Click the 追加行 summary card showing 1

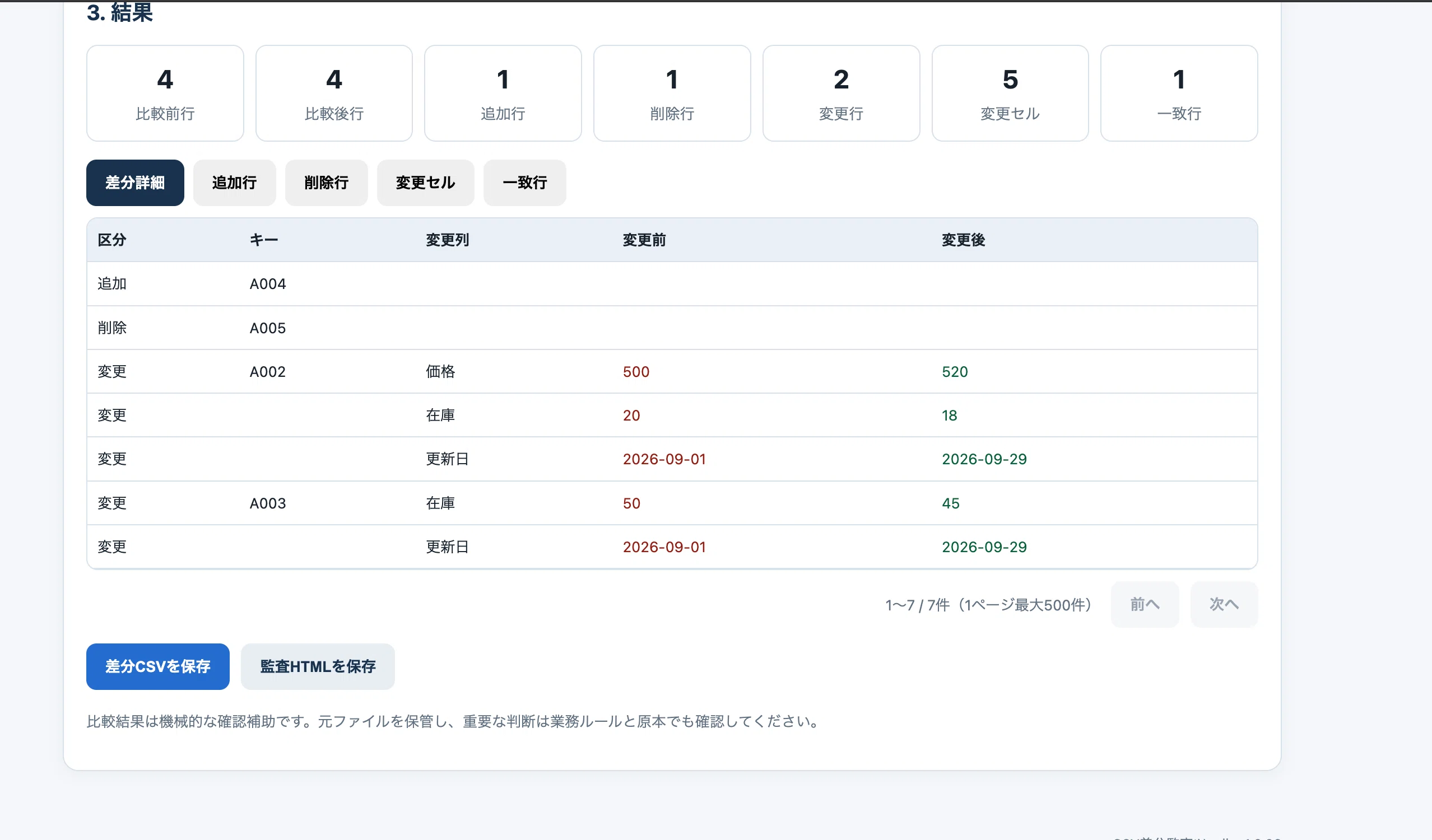503,93
